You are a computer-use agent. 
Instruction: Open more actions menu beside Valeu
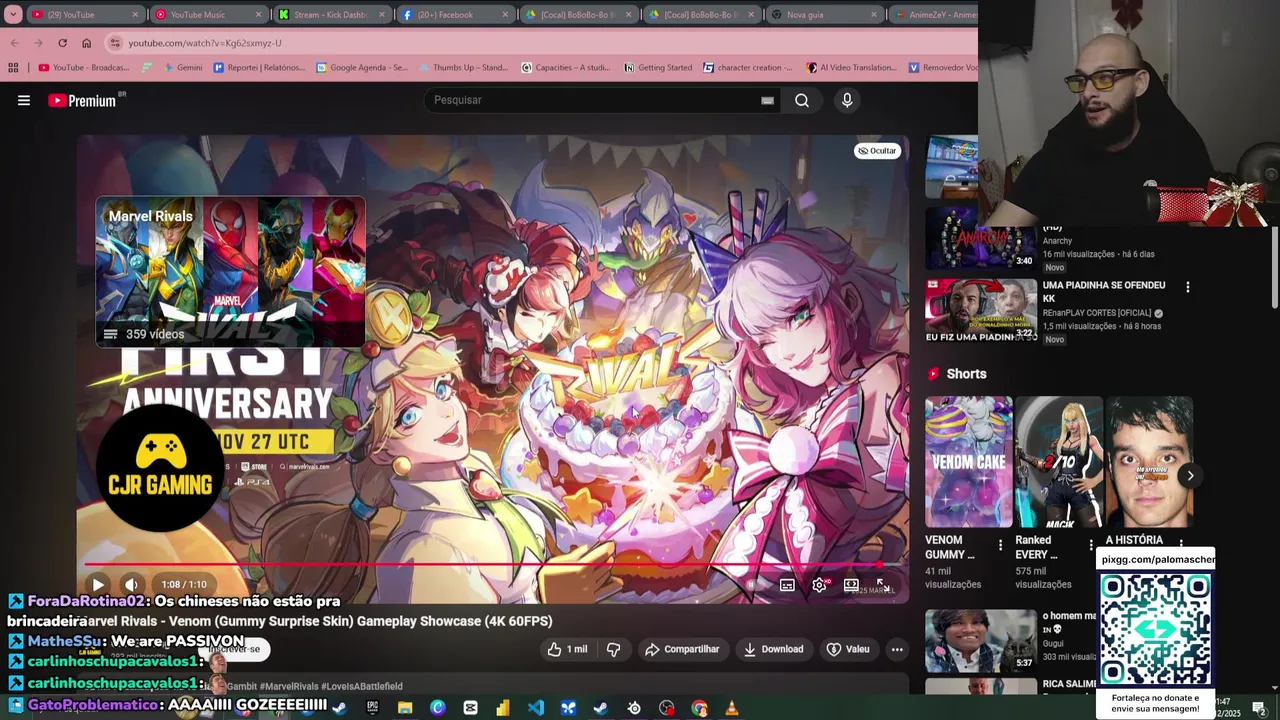897,649
